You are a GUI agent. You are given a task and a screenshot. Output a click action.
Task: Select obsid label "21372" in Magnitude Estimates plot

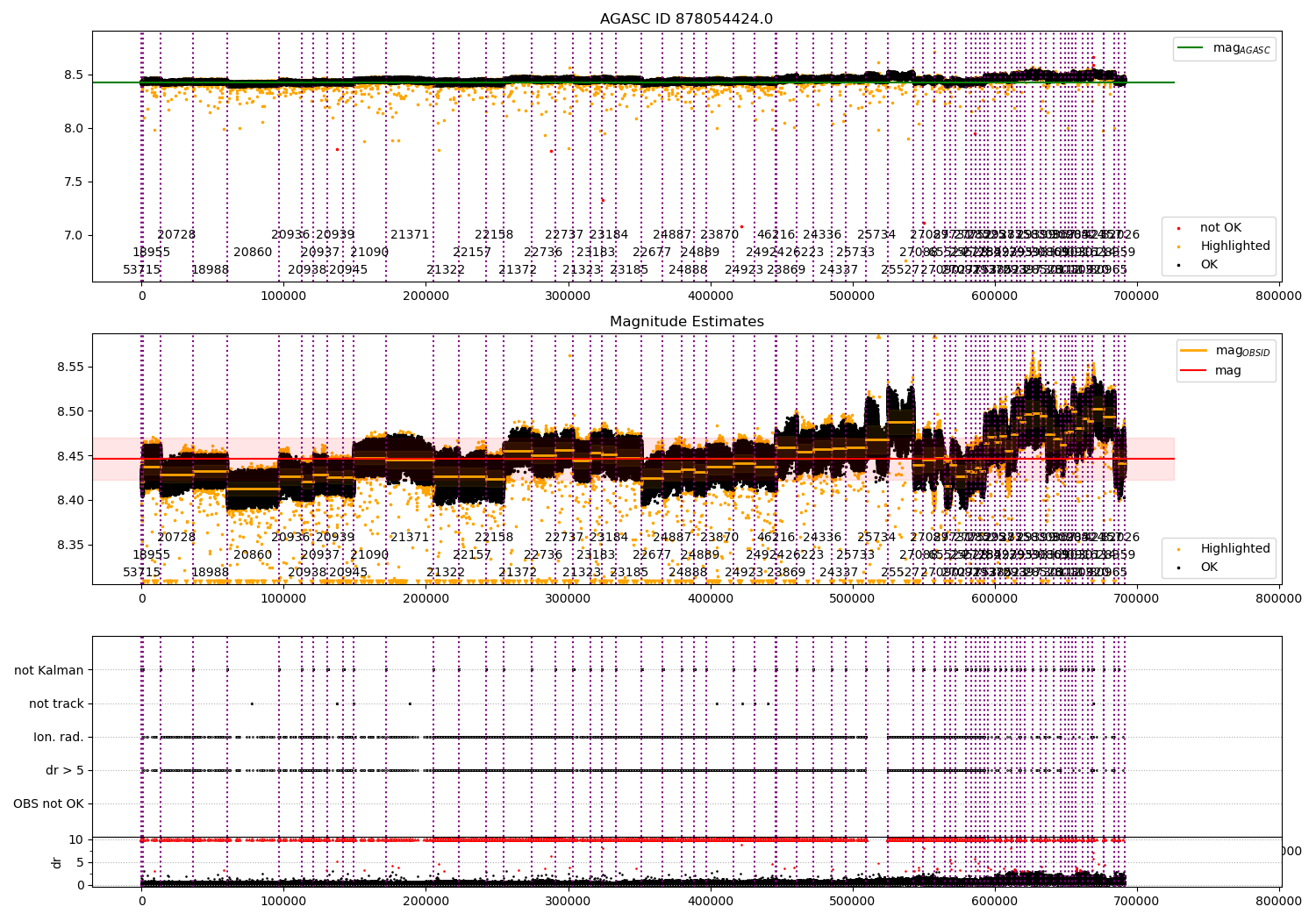[518, 572]
